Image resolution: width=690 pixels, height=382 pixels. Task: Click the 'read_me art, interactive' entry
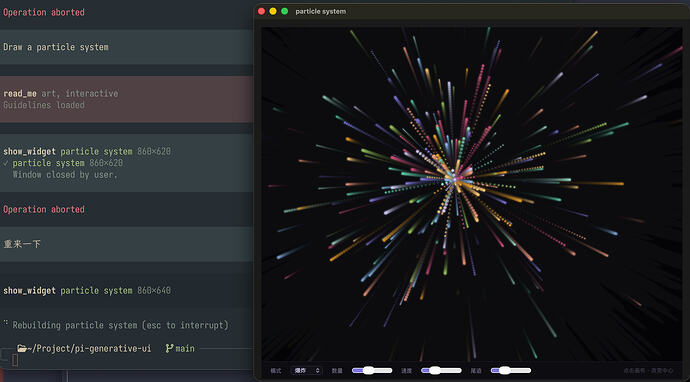(61, 93)
